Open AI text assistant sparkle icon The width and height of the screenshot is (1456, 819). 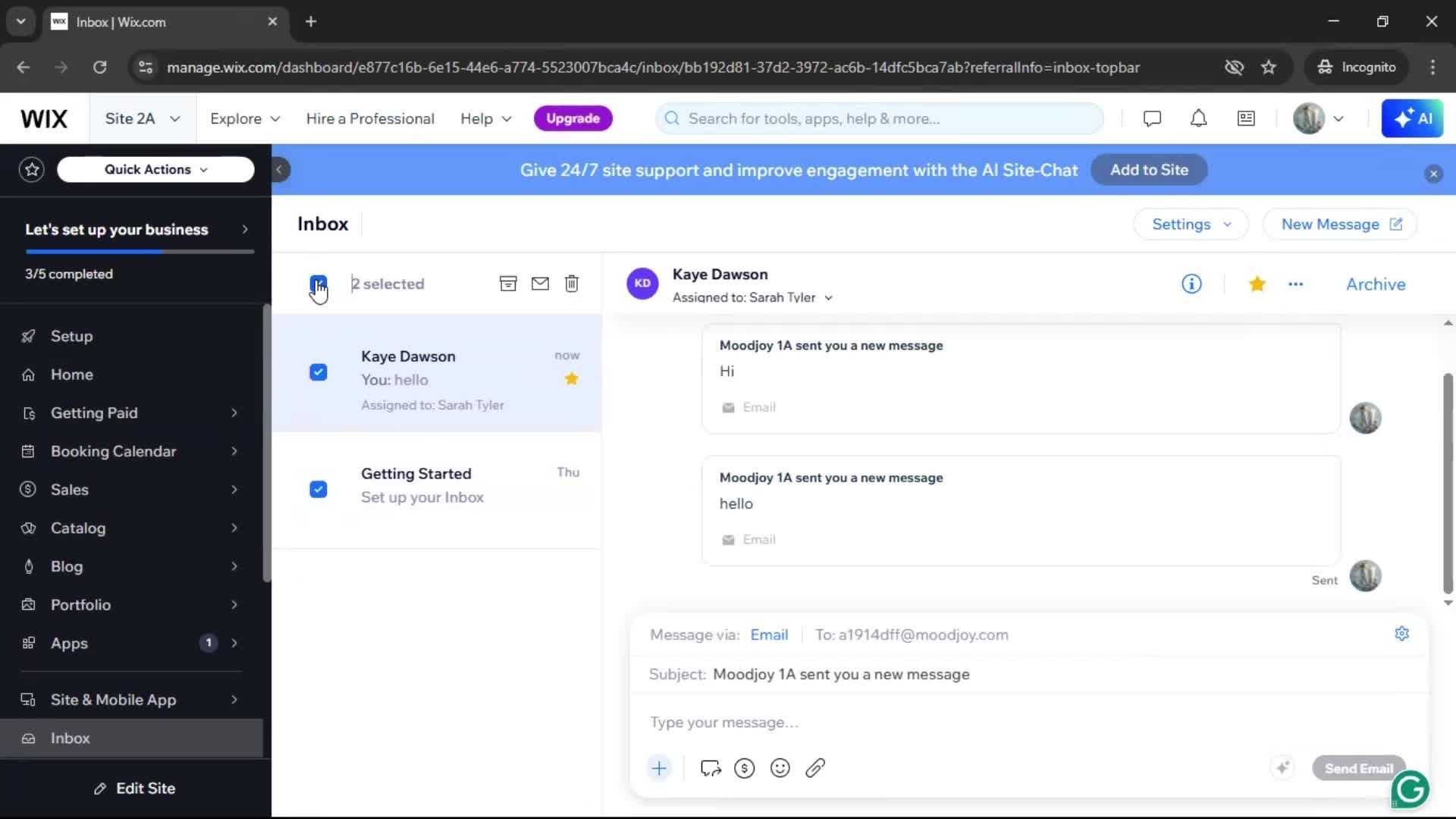tap(1282, 768)
